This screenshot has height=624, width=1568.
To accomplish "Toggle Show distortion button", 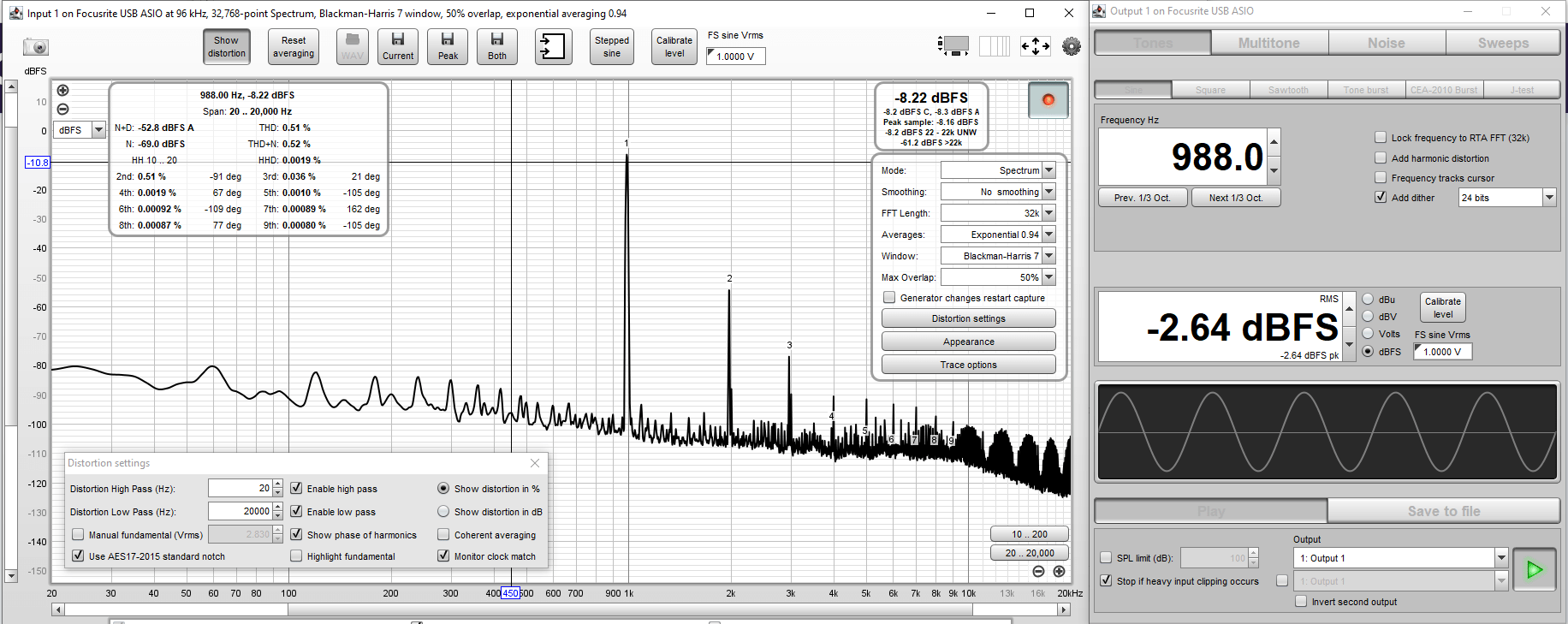I will 227,46.
